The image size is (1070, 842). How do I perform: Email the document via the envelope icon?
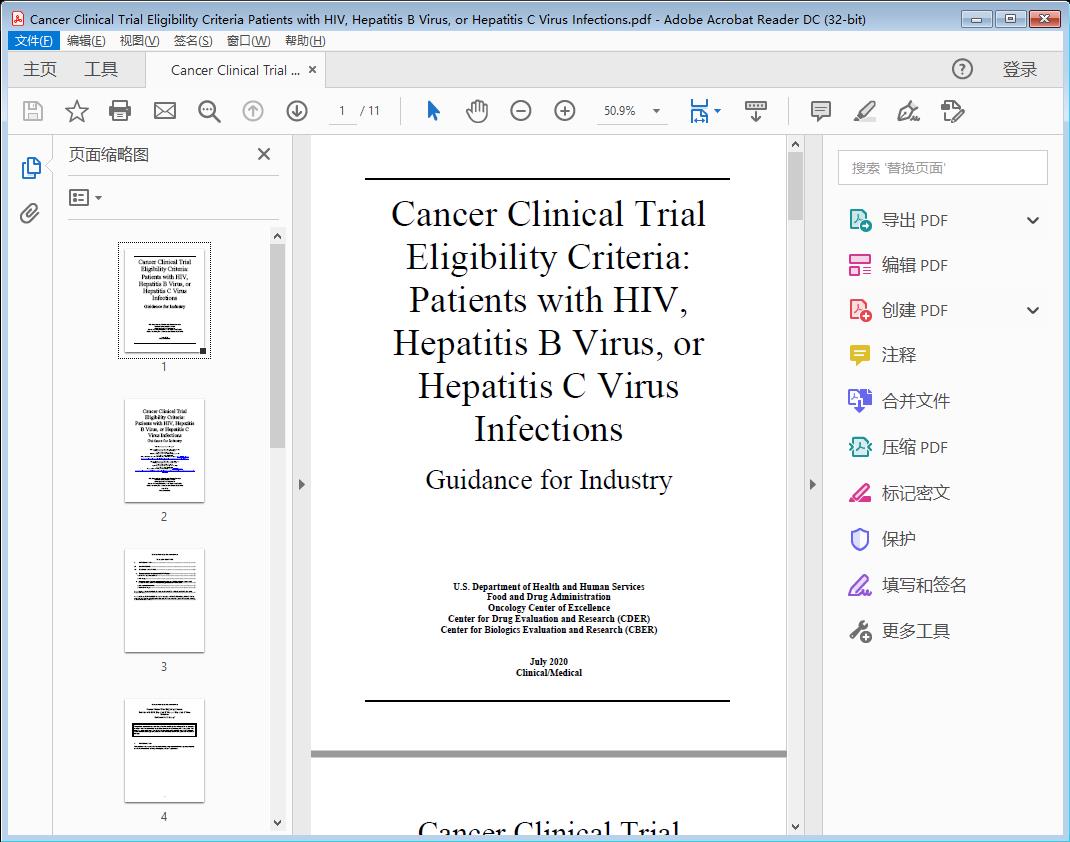point(164,111)
